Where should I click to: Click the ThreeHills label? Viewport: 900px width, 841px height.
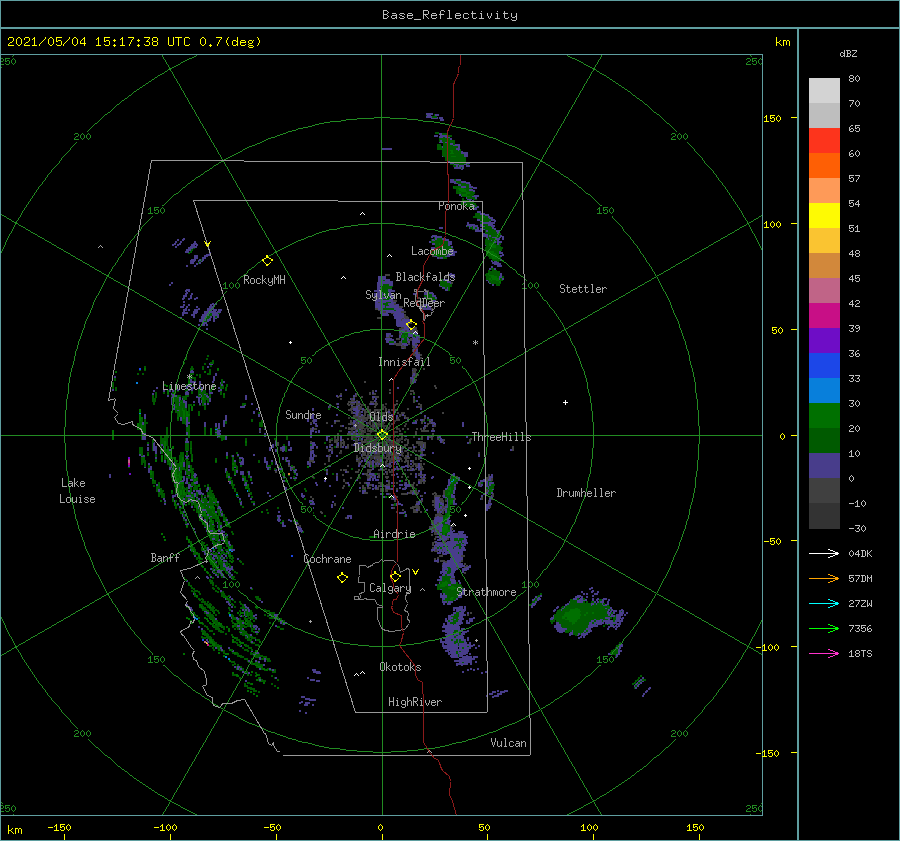pyautogui.click(x=501, y=437)
